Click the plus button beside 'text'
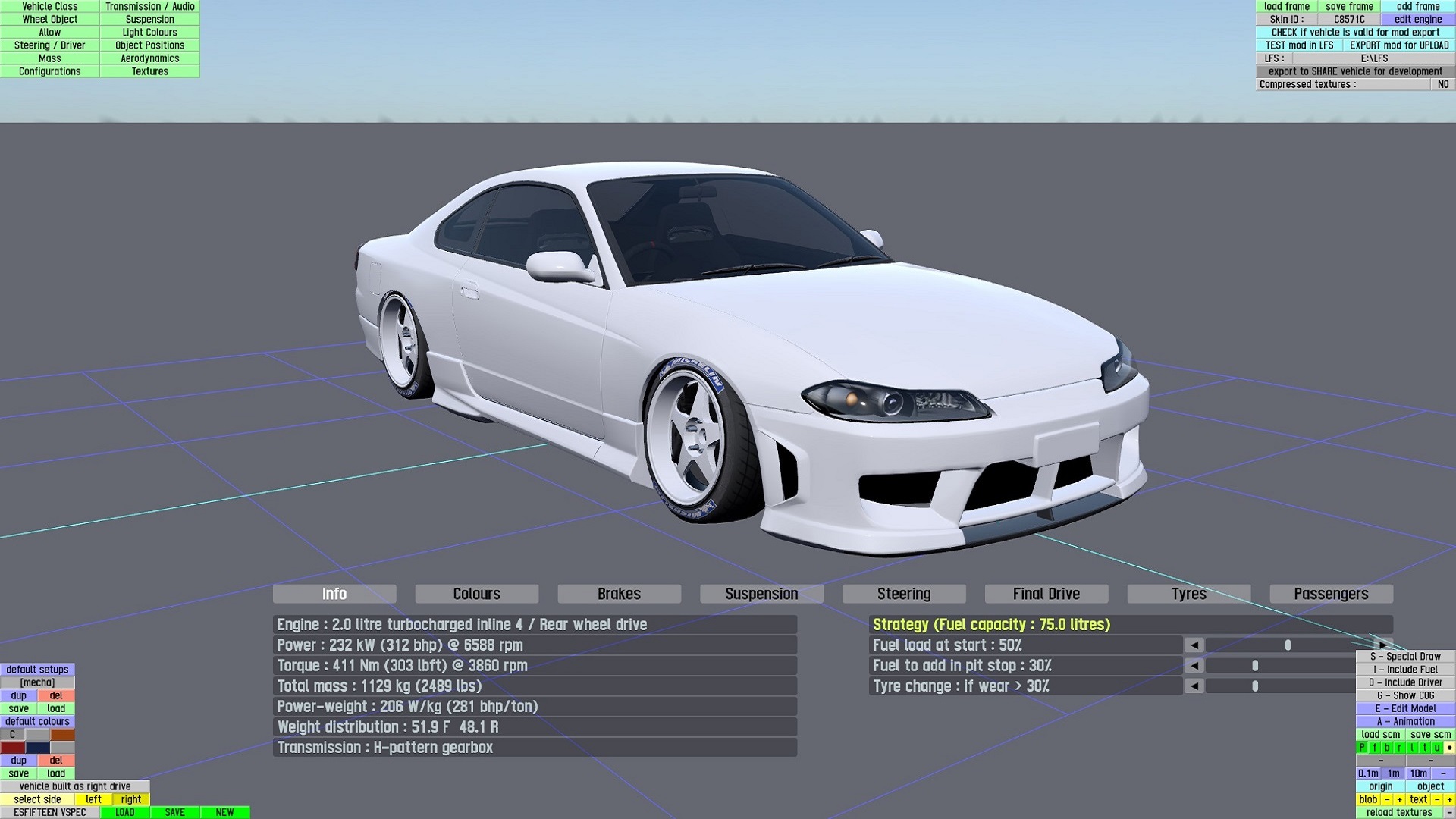The image size is (1456, 819). click(x=1449, y=799)
